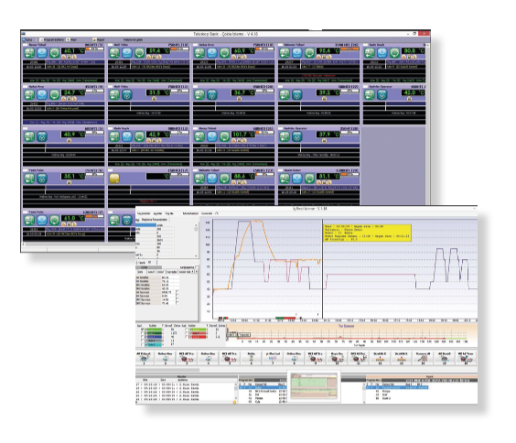Click the gray button above the sample fields
The height and width of the screenshot is (443, 516).
[149, 267]
